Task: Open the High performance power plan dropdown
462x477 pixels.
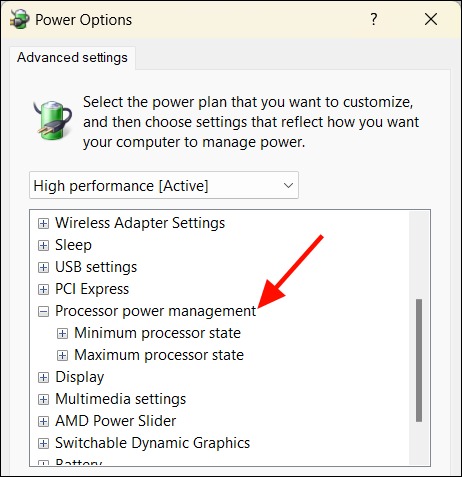Action: 164,185
